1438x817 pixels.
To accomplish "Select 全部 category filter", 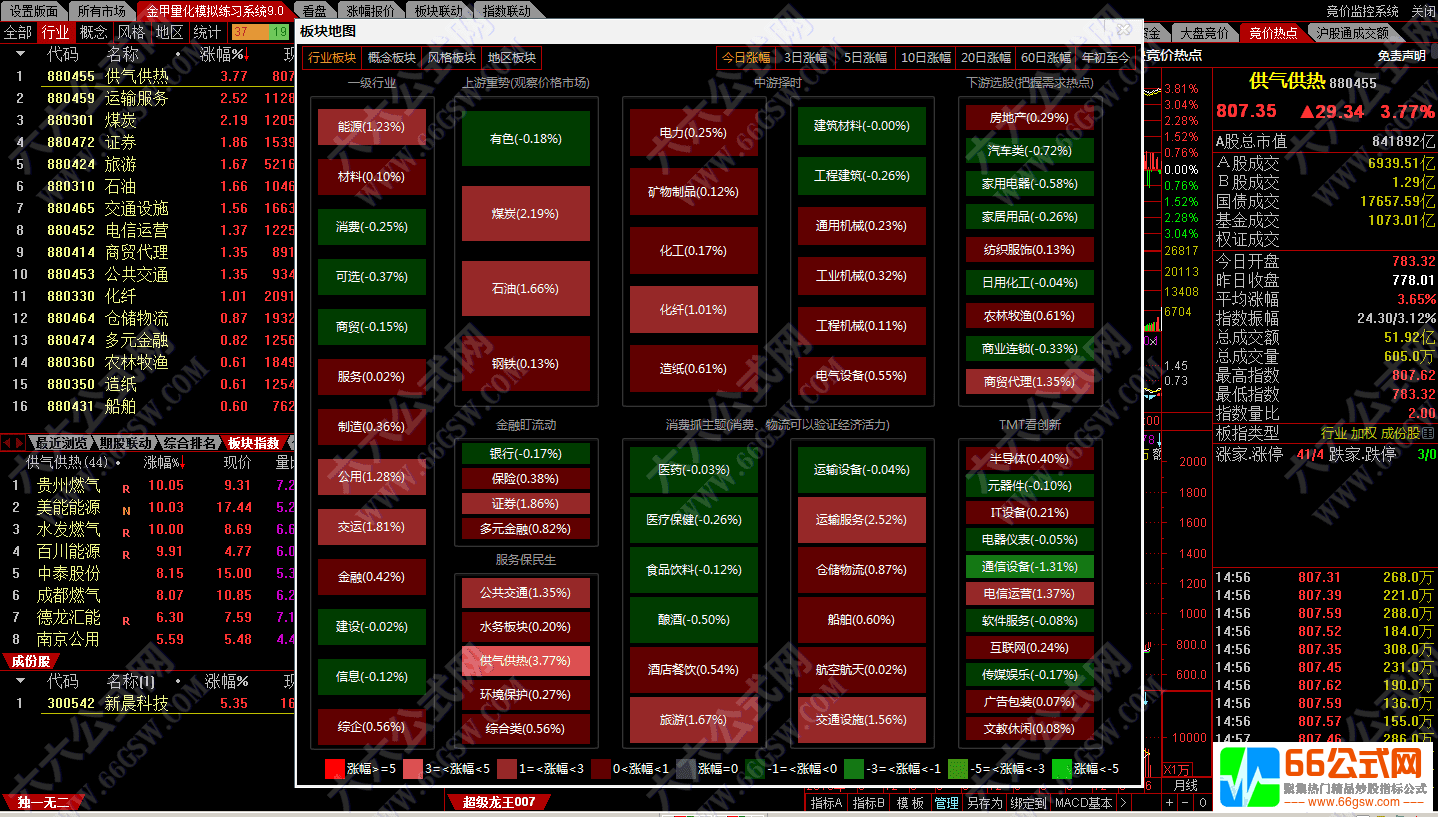I will pos(18,32).
